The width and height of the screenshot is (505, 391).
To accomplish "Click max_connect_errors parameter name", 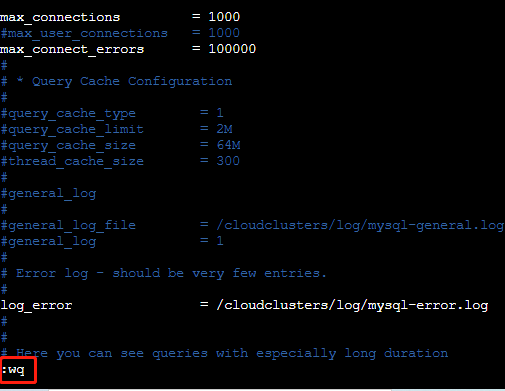I will pyautogui.click(x=72, y=49).
